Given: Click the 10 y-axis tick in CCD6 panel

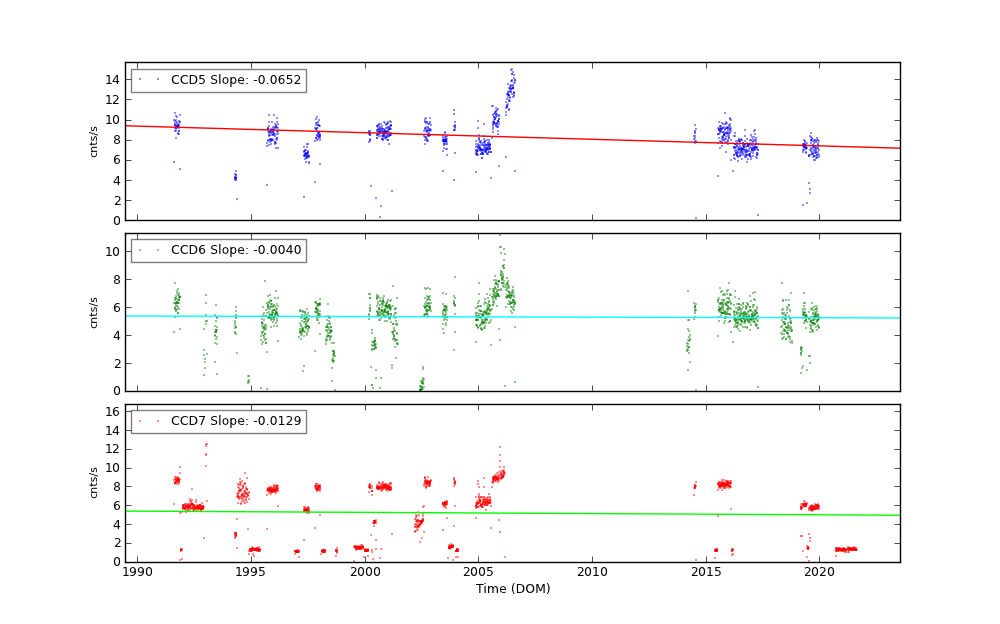Looking at the screenshot, I should pyautogui.click(x=113, y=251).
